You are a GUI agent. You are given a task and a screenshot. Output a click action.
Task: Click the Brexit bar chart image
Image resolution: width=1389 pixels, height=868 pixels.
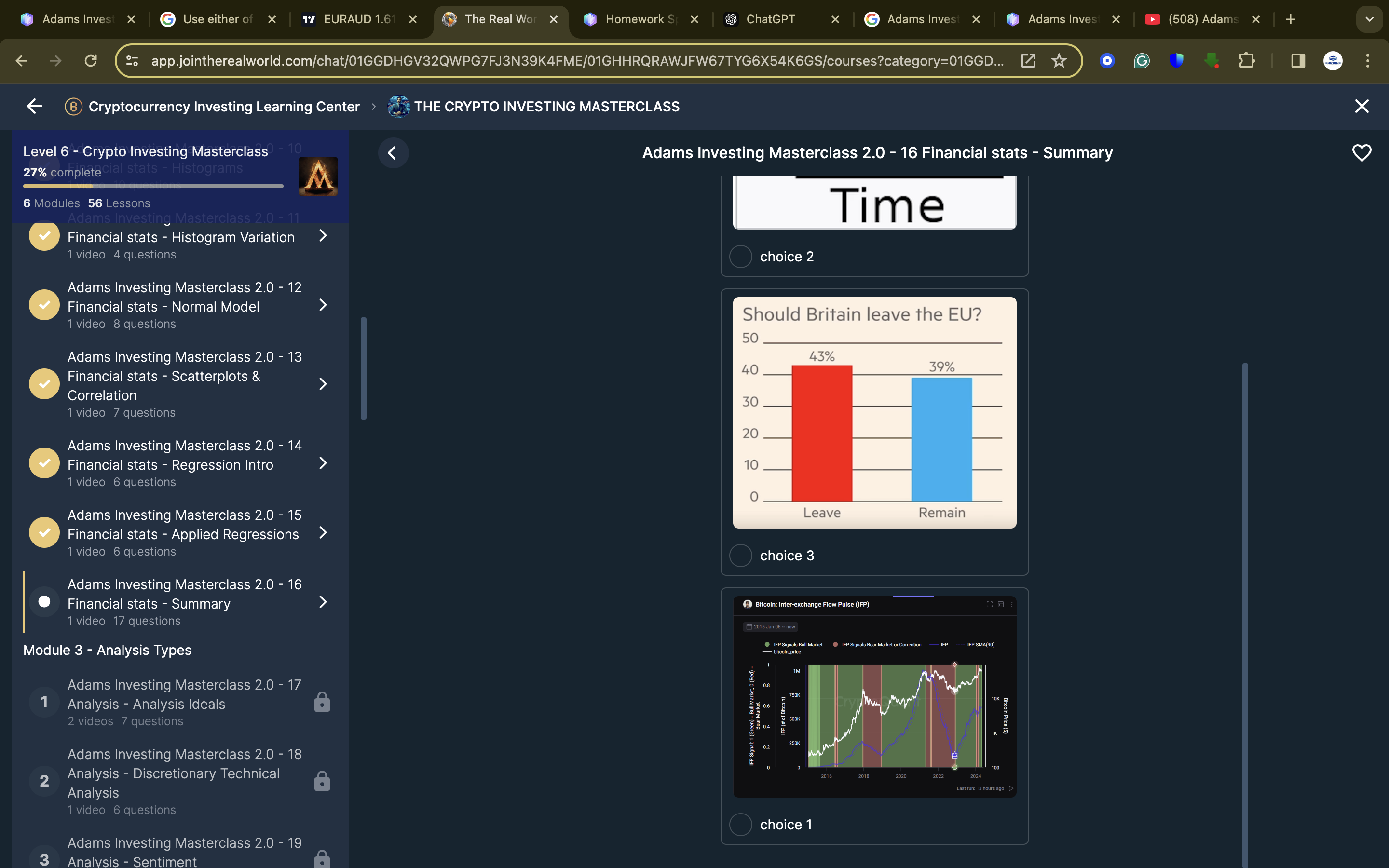875,413
